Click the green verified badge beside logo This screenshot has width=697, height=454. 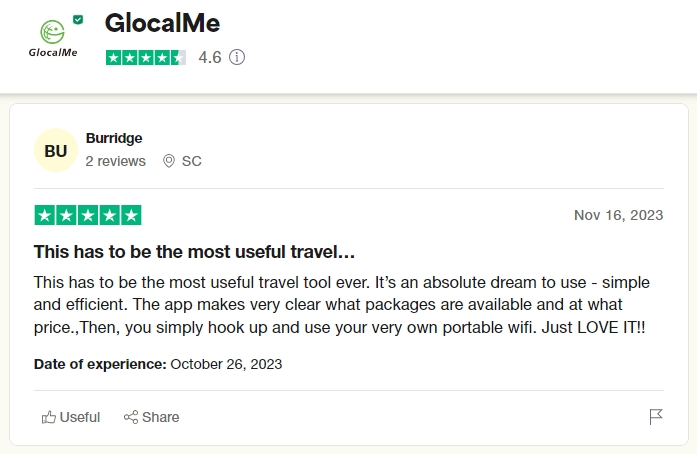tap(78, 19)
